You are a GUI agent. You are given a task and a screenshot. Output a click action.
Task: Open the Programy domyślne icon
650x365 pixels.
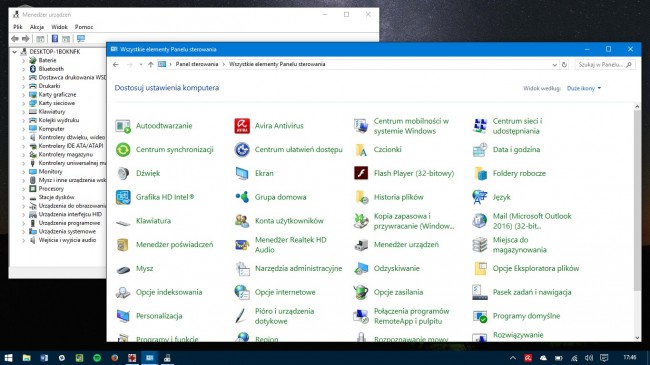[480, 316]
